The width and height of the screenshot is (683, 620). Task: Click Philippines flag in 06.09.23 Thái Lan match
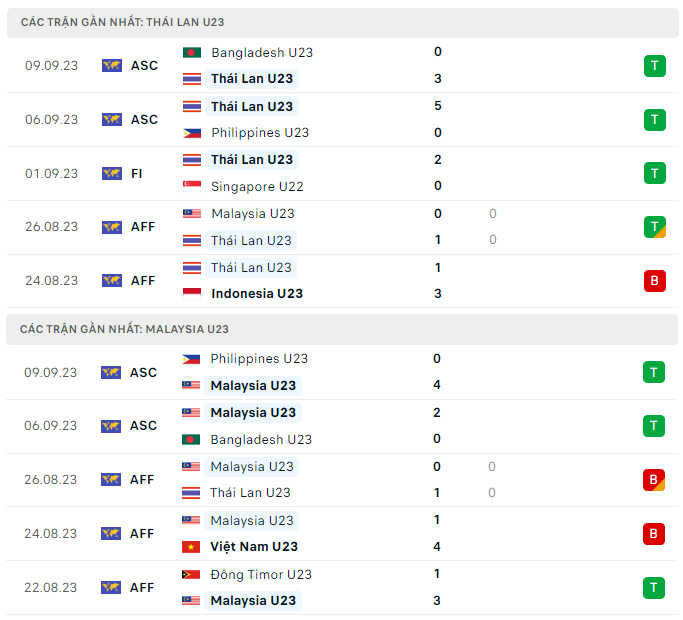(192, 132)
